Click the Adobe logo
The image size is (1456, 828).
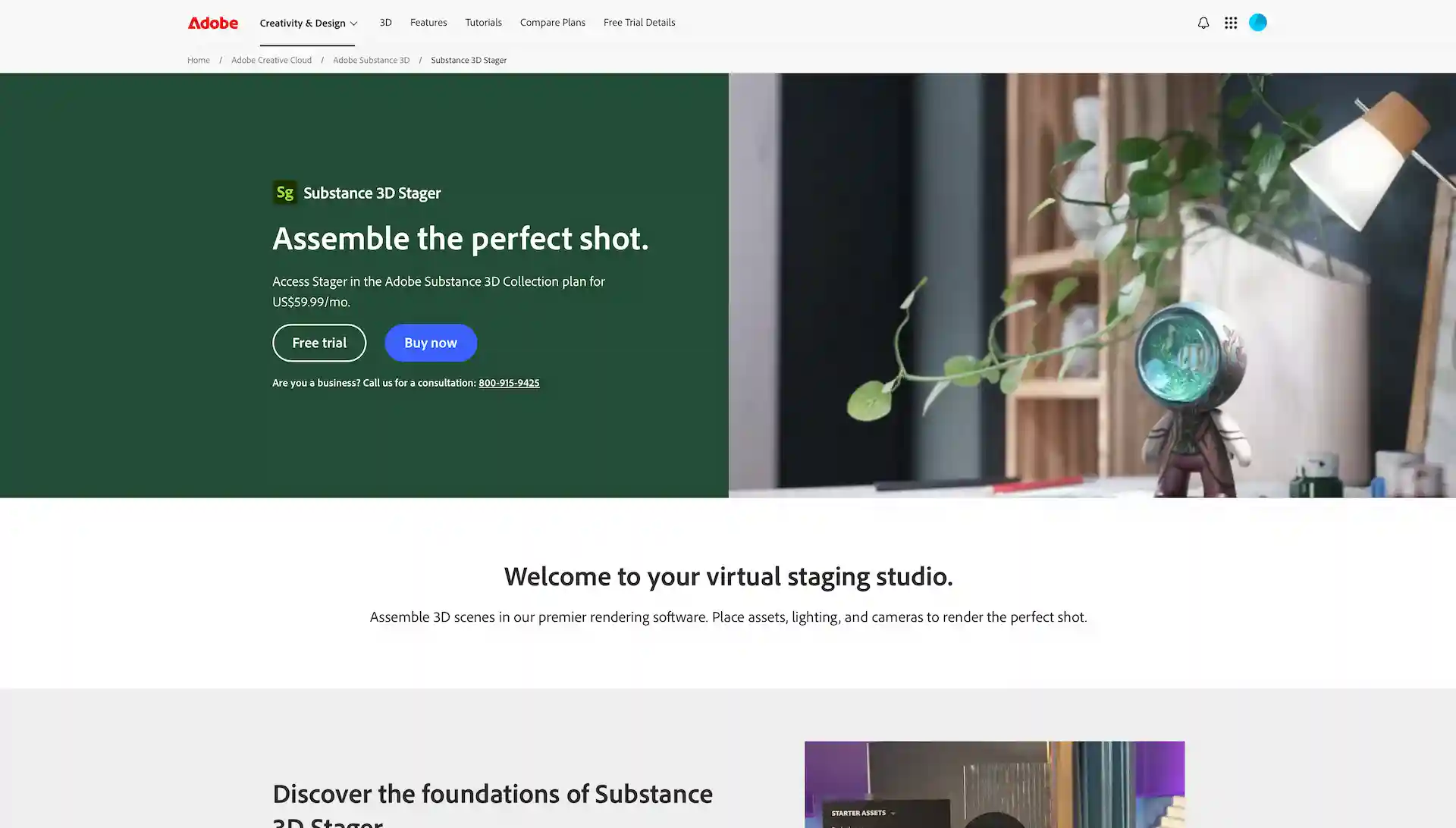pos(212,23)
